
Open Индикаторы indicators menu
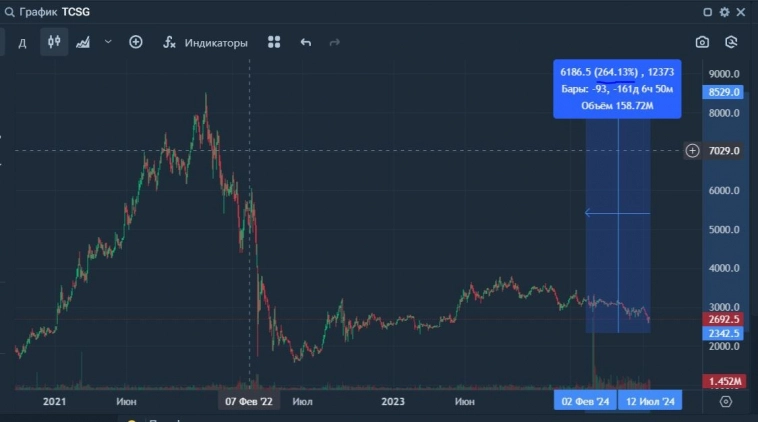pos(216,43)
